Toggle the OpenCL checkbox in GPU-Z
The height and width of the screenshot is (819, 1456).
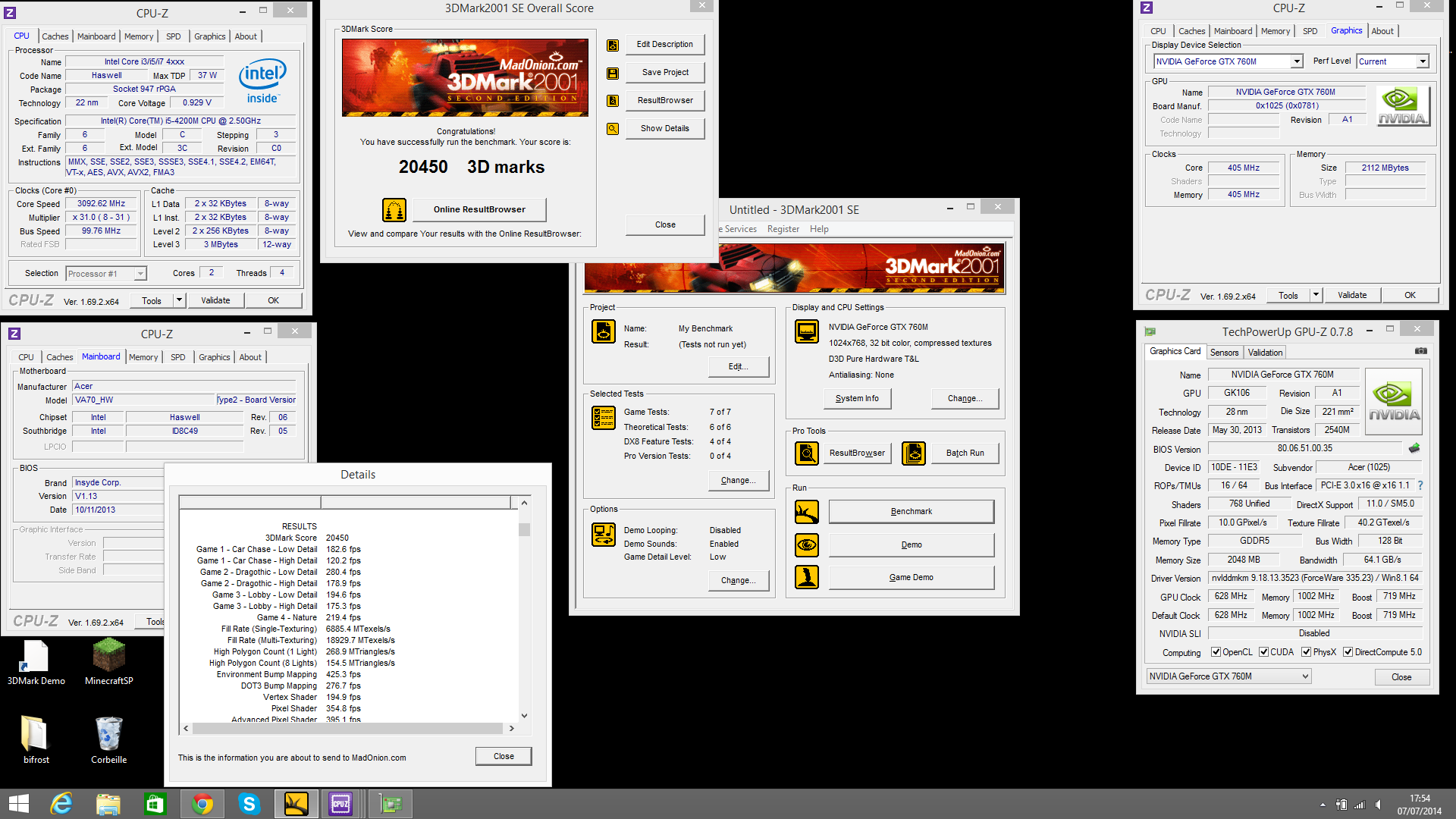[1216, 652]
